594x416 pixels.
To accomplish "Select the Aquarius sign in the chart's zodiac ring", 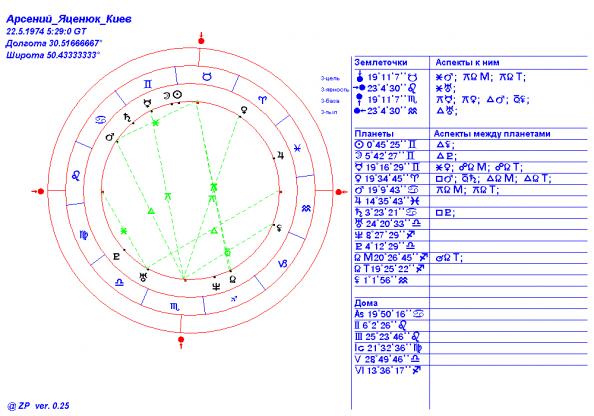I will pyautogui.click(x=306, y=208).
